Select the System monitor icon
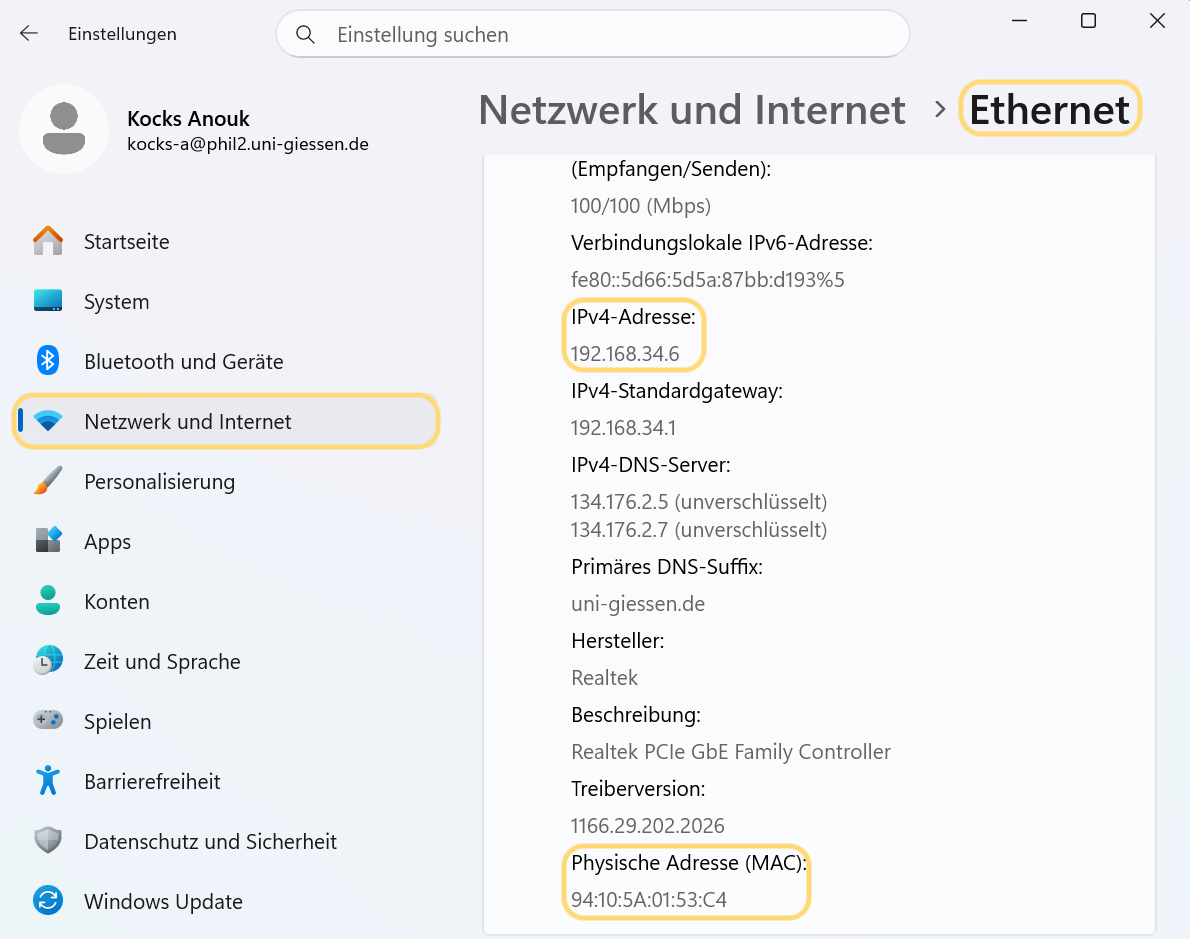The height and width of the screenshot is (939, 1190). 48,301
